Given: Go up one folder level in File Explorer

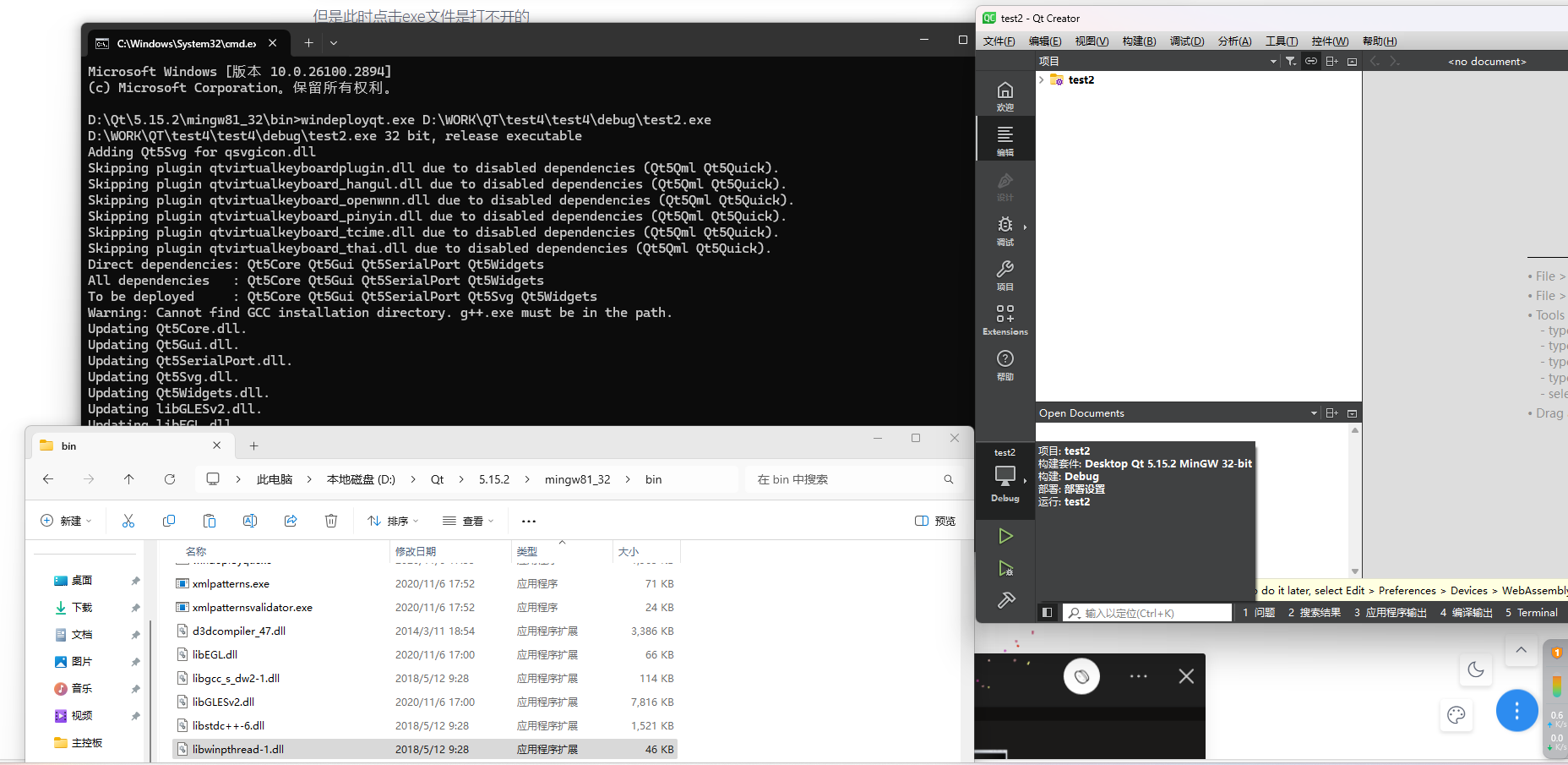Looking at the screenshot, I should (x=129, y=479).
